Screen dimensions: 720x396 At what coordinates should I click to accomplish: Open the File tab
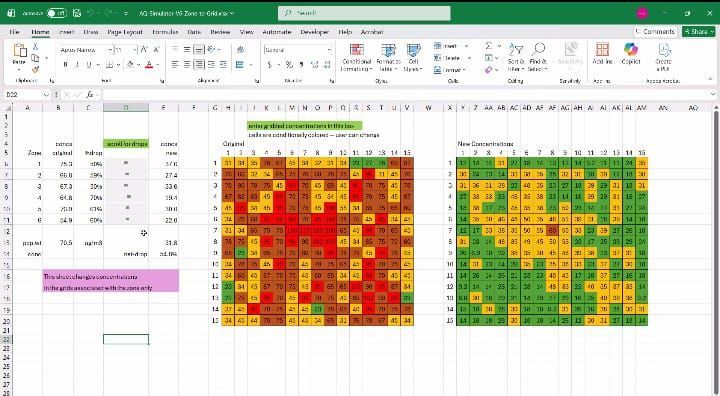(14, 32)
